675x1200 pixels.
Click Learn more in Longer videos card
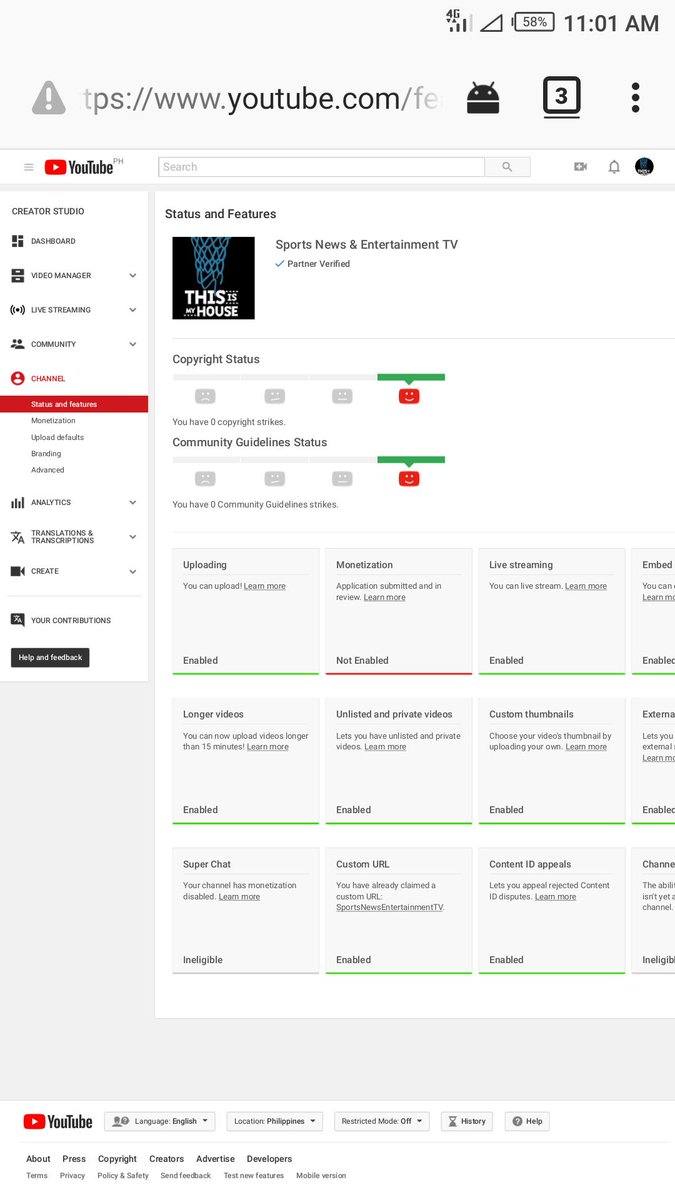click(268, 747)
